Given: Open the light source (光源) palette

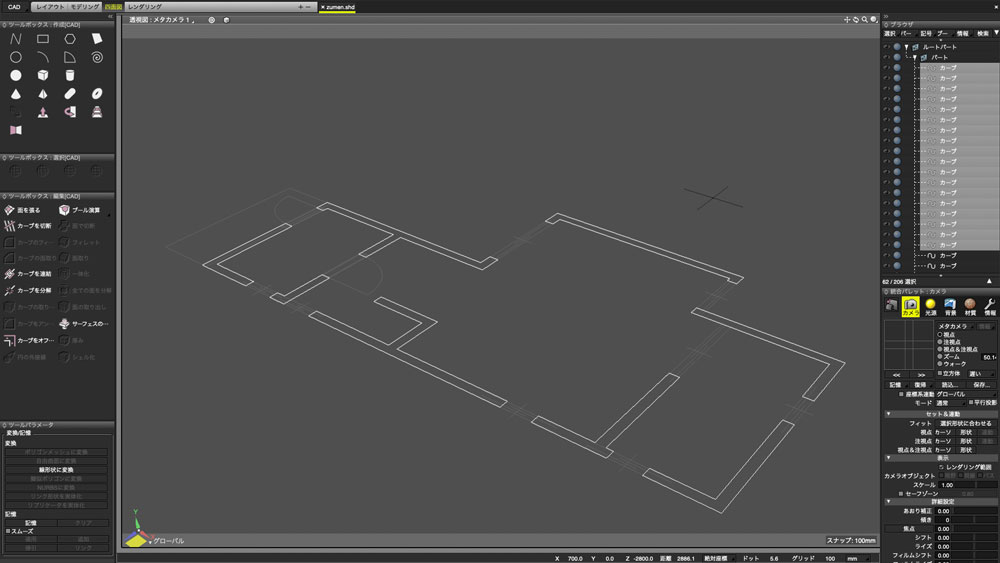Looking at the screenshot, I should point(930,307).
